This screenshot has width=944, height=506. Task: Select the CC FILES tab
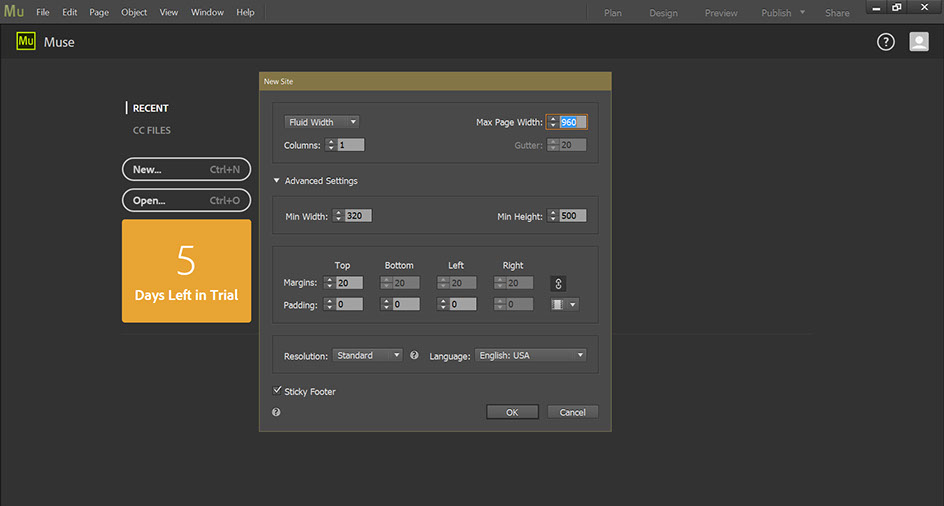coord(152,130)
